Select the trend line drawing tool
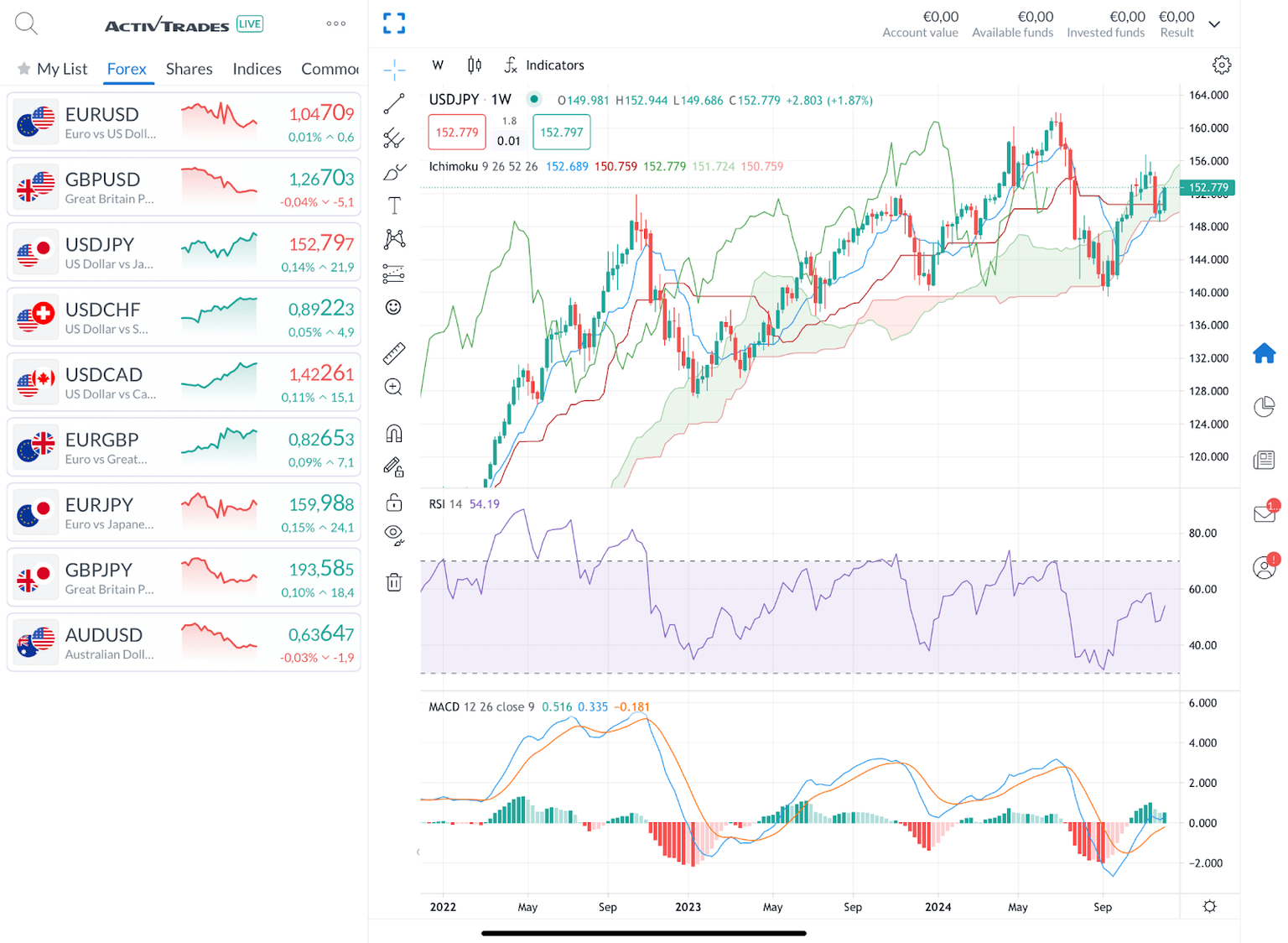The image size is (1288, 943). click(394, 104)
